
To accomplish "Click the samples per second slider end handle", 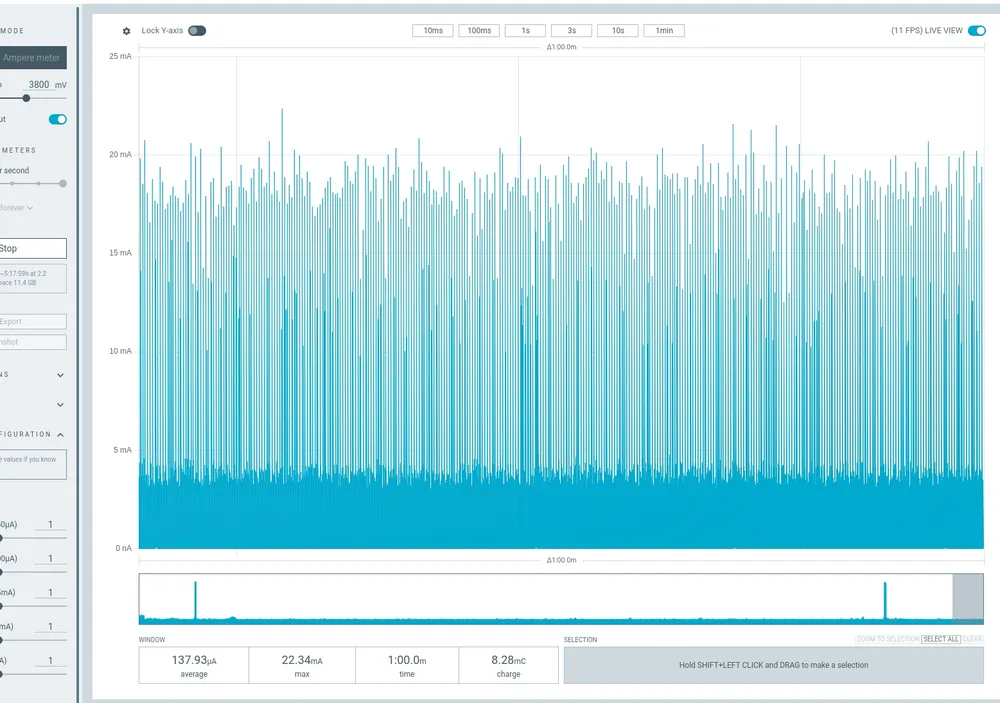I will [x=63, y=183].
